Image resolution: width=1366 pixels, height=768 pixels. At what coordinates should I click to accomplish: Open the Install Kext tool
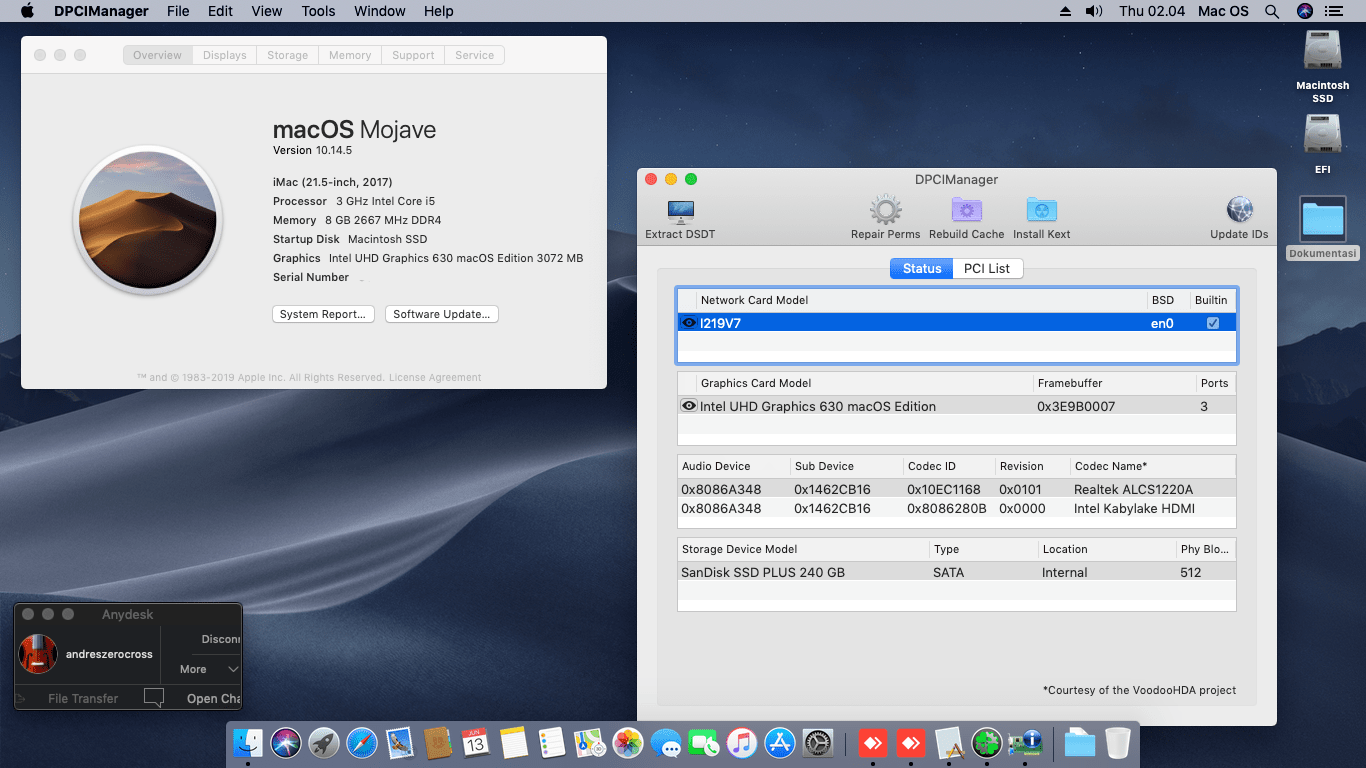tap(1041, 210)
